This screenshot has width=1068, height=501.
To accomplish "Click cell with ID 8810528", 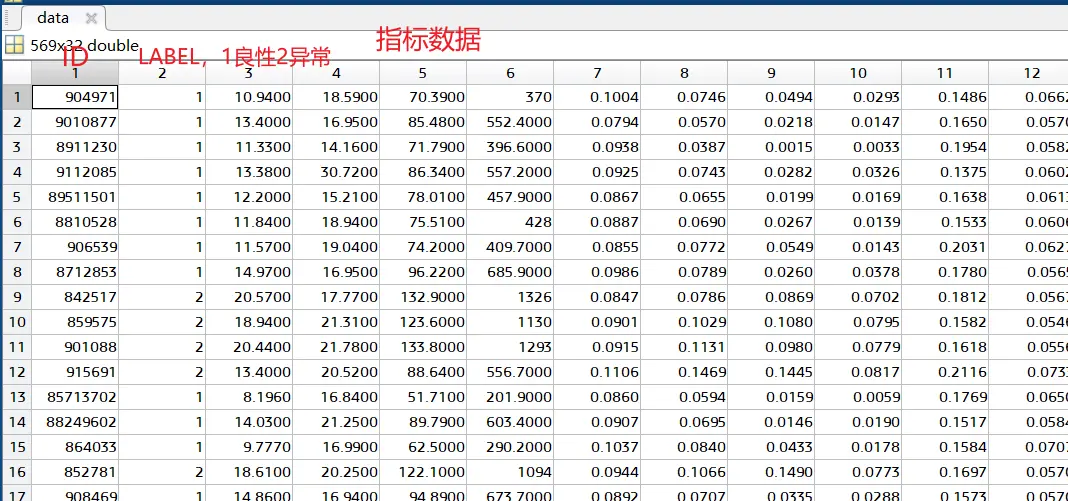I will pos(75,222).
